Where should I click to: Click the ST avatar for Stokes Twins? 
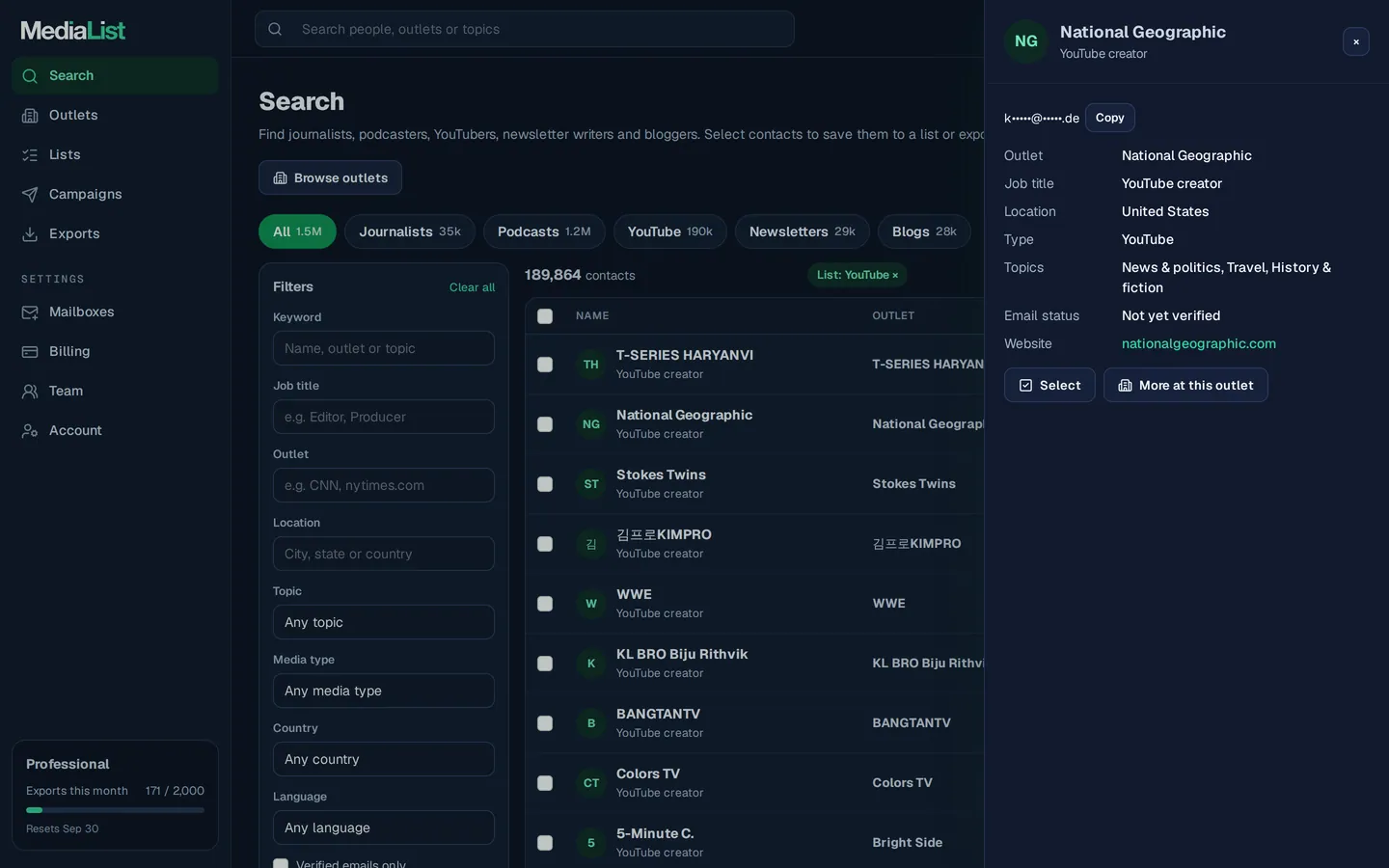(591, 484)
